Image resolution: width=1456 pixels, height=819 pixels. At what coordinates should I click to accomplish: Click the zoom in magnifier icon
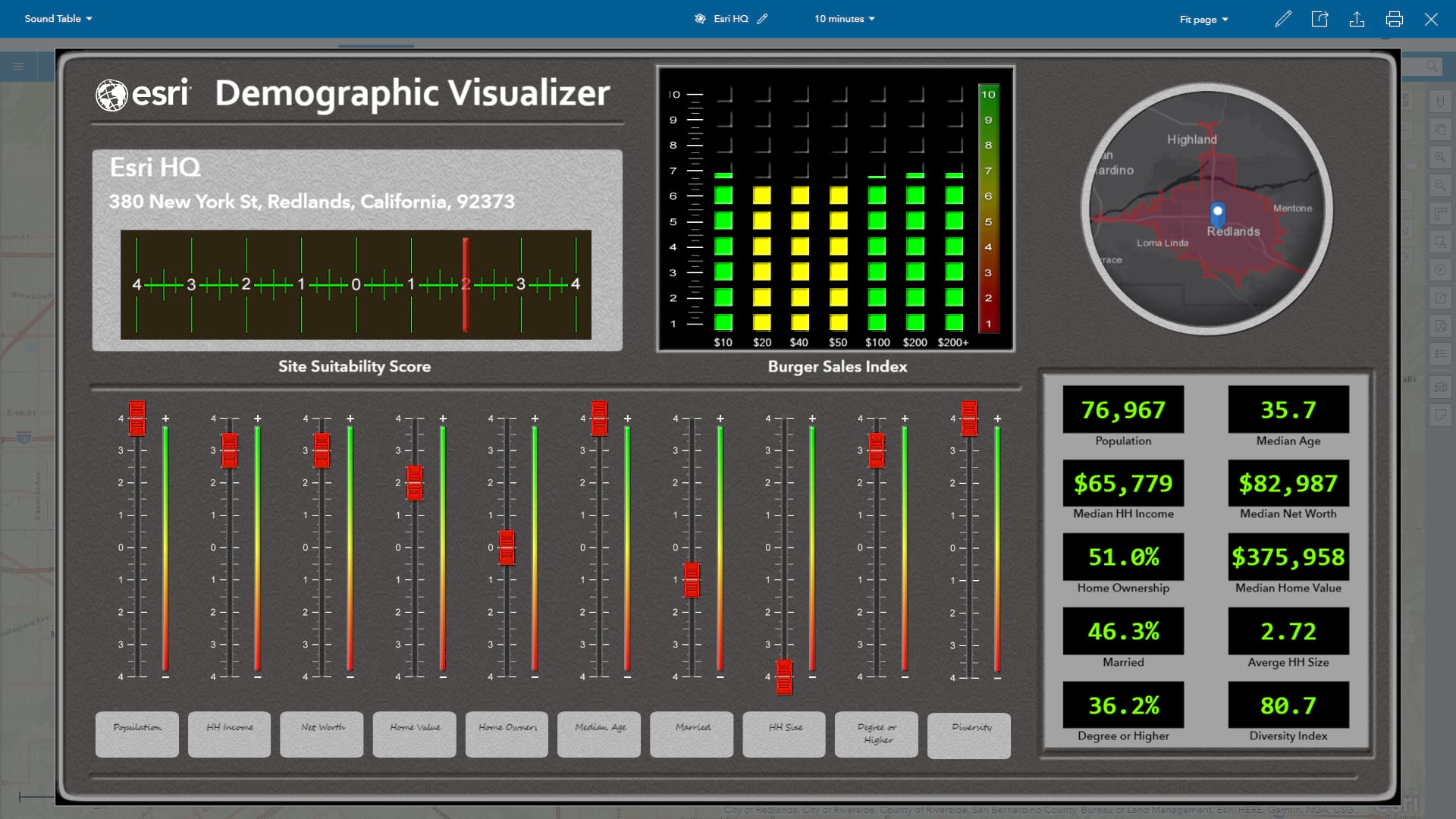(1439, 157)
